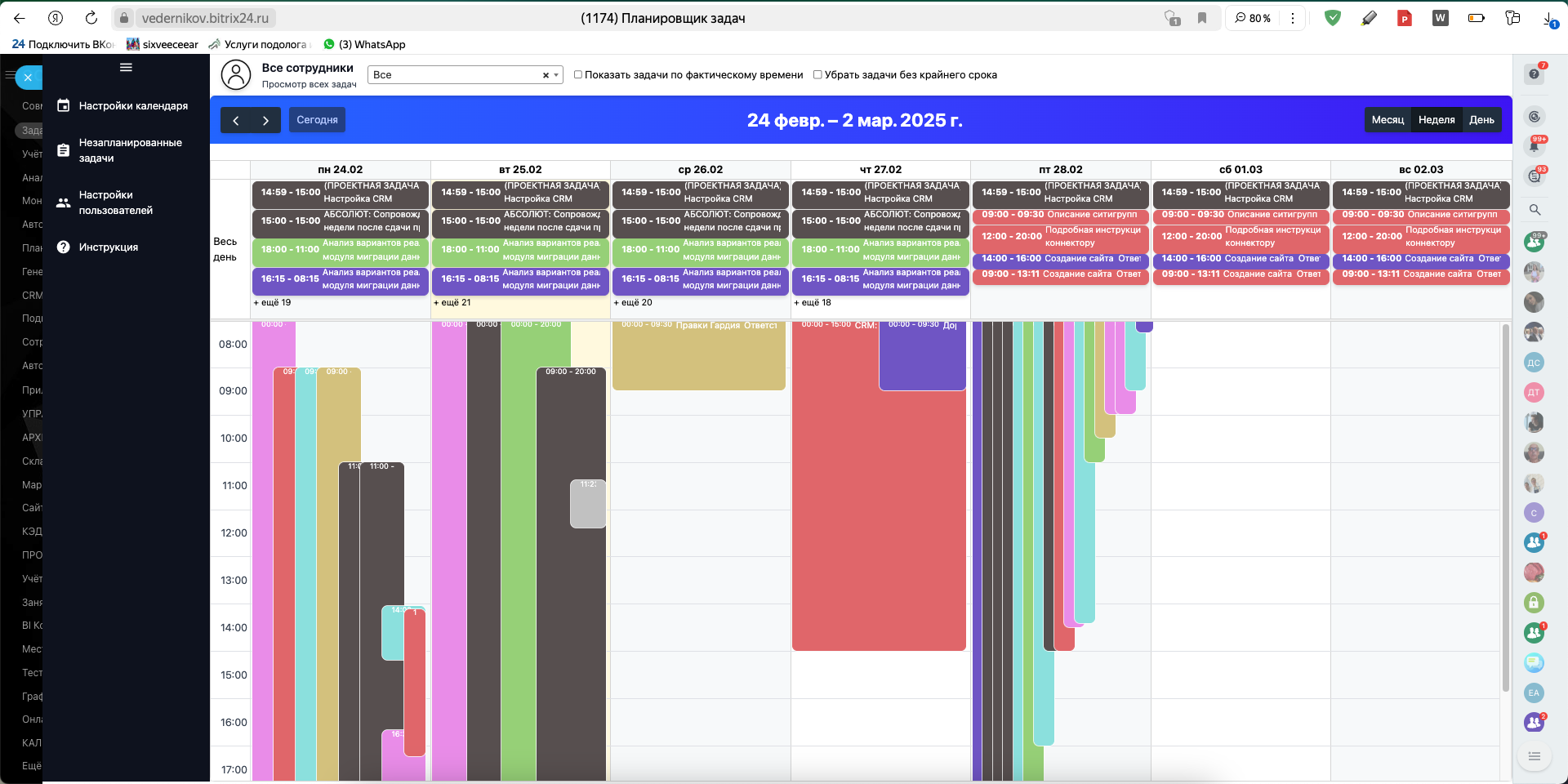Go to next week arrow
The width and height of the screenshot is (1568, 784).
click(x=265, y=120)
